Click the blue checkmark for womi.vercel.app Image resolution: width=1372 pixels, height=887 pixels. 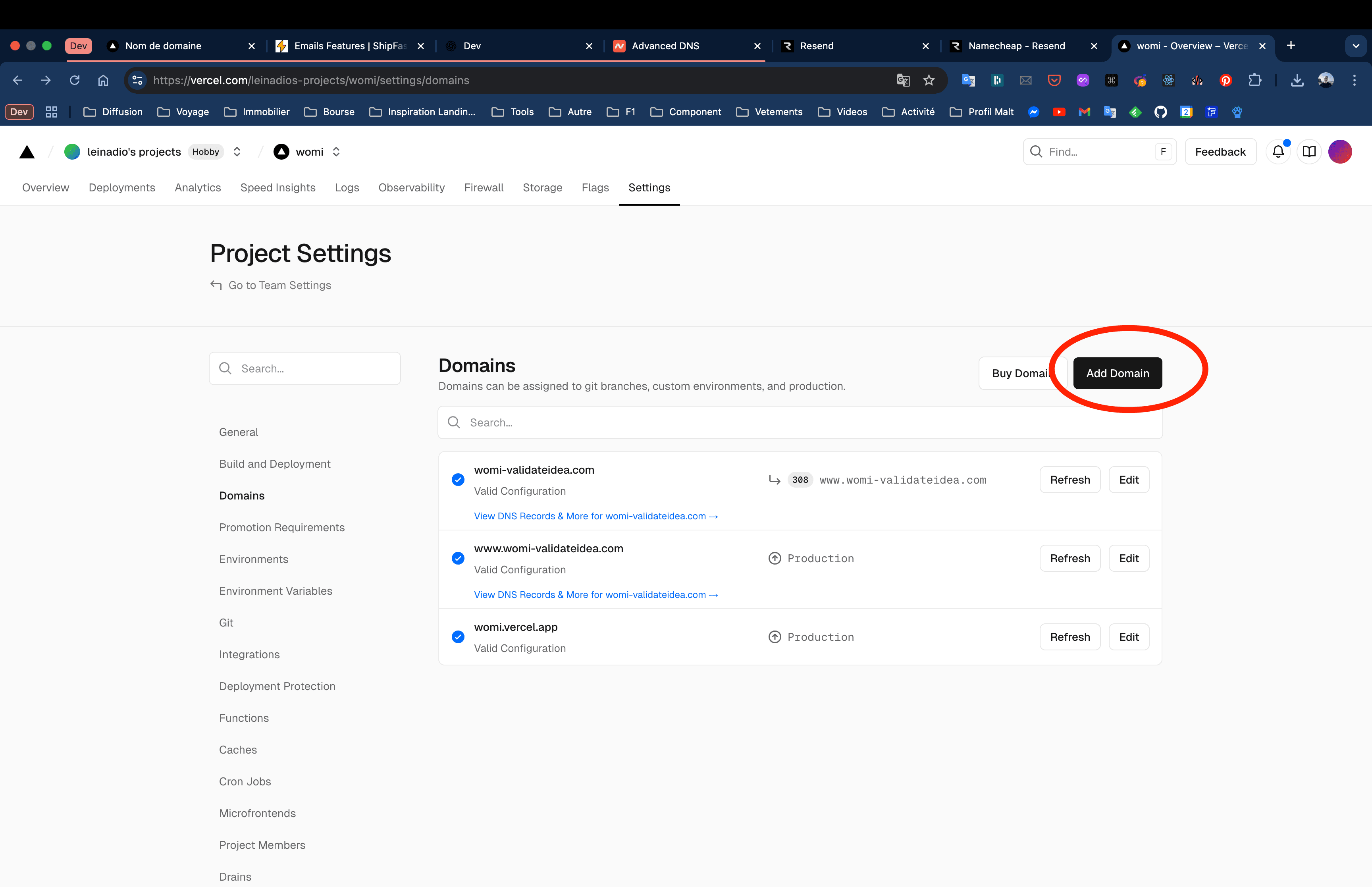pyautogui.click(x=458, y=637)
